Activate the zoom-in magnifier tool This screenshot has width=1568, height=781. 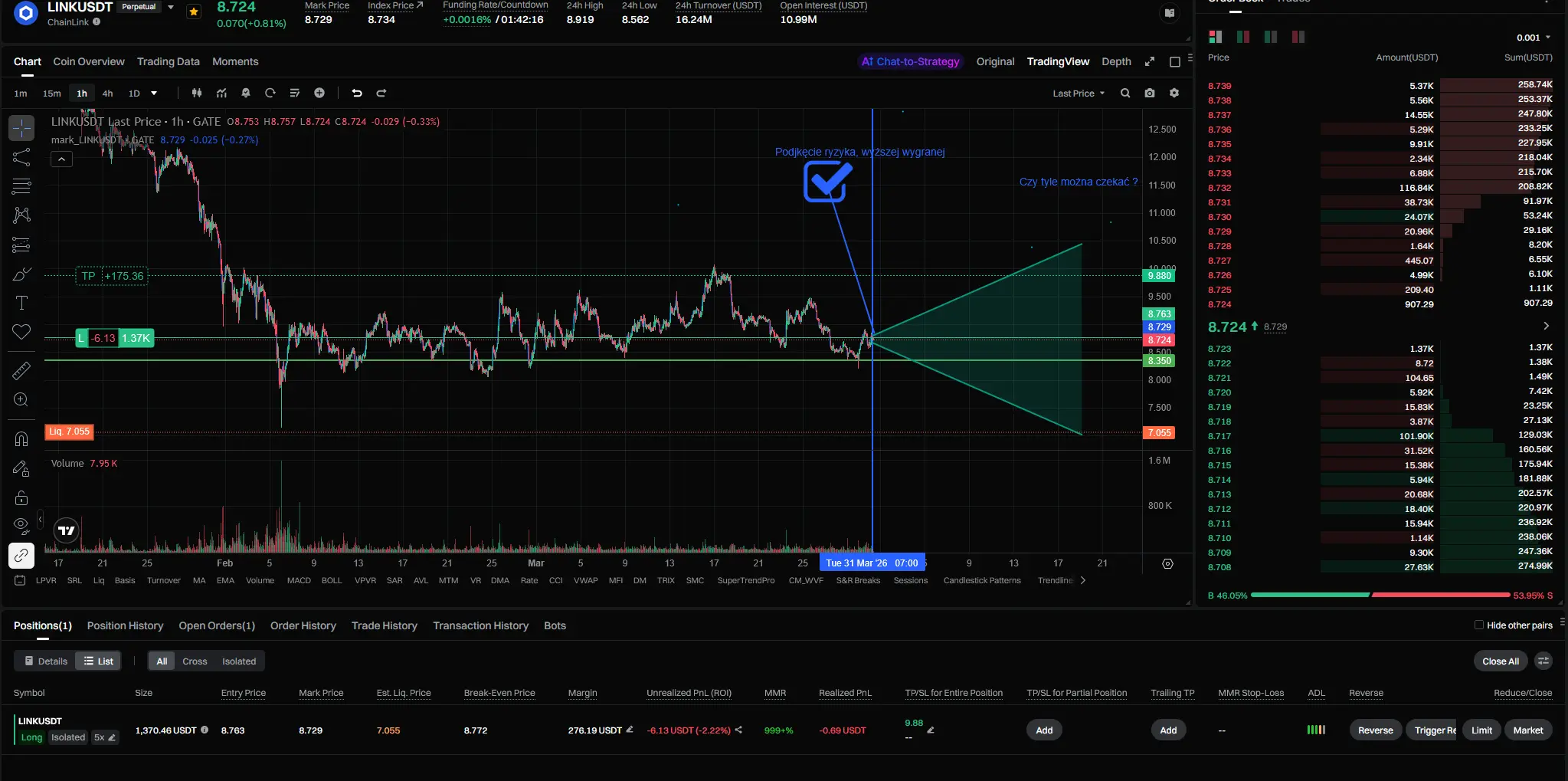(x=21, y=400)
